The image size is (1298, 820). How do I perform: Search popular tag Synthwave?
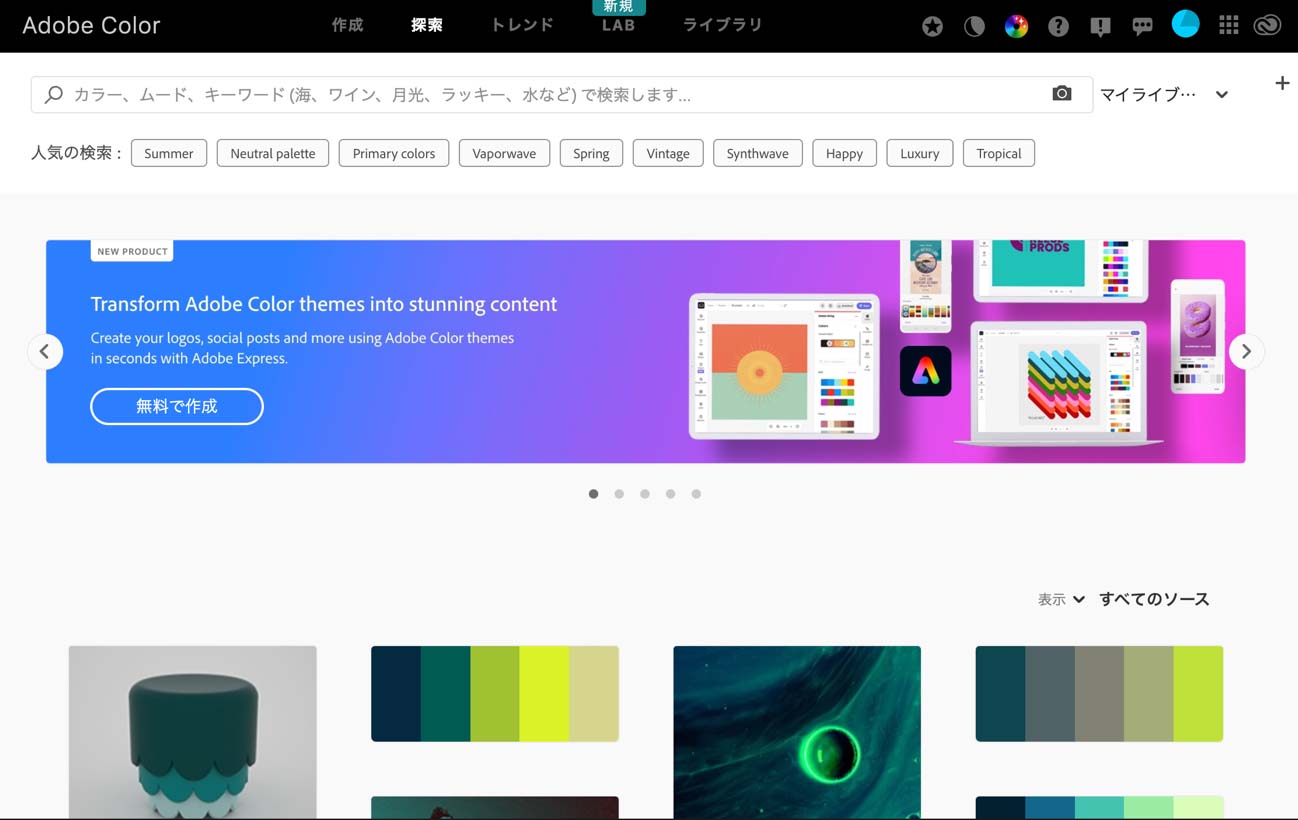click(x=757, y=153)
